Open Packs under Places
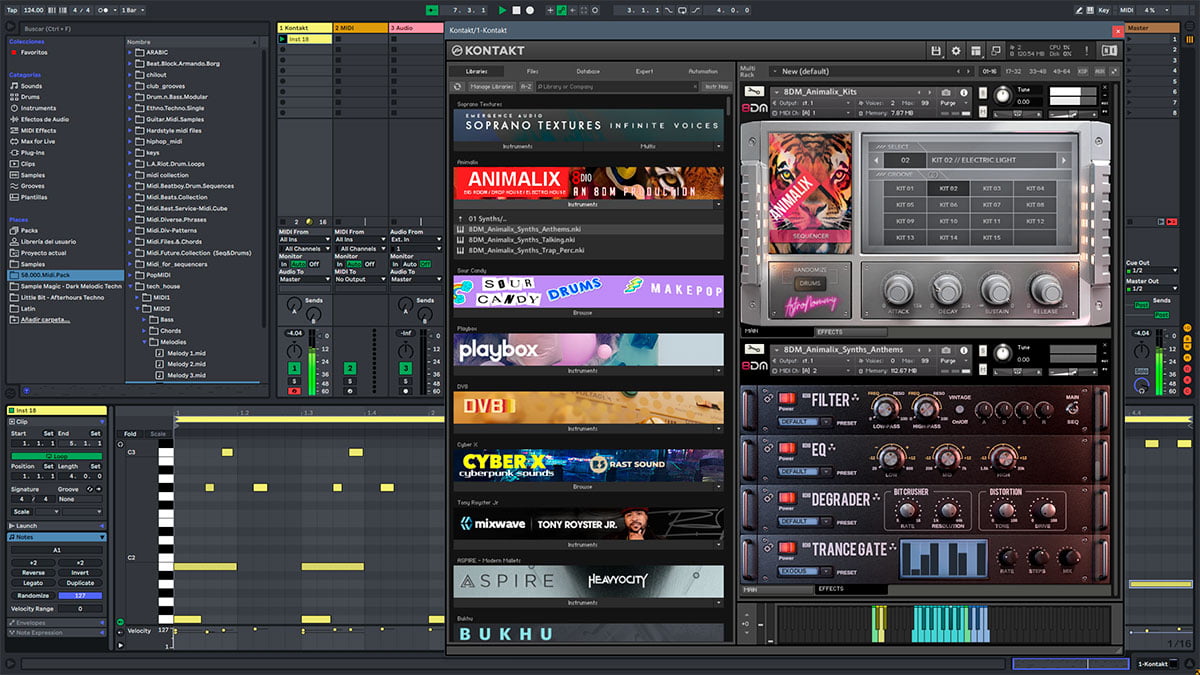1200x675 pixels. click(29, 230)
